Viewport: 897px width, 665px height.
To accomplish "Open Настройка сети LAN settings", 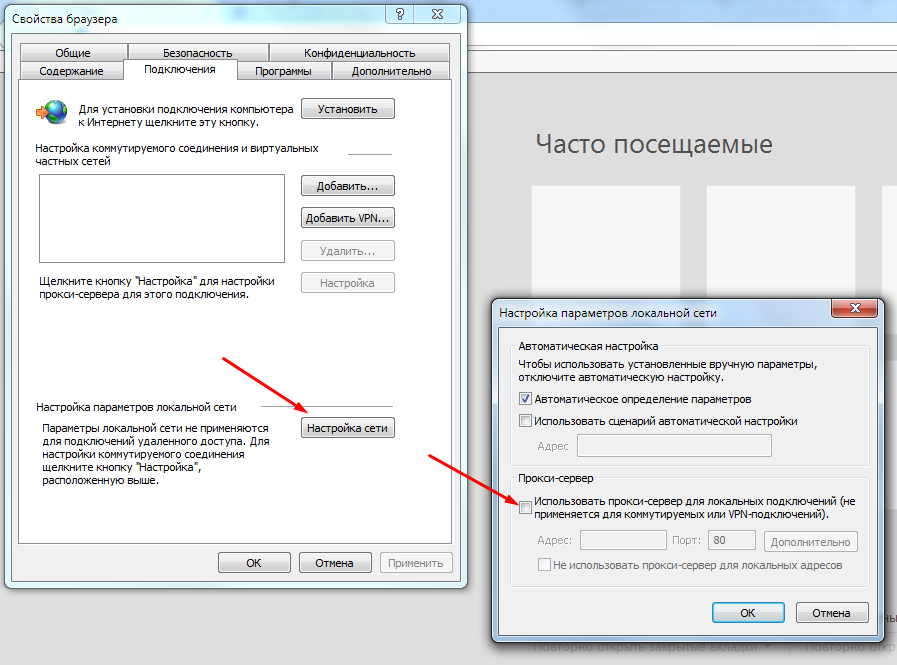I will point(347,428).
